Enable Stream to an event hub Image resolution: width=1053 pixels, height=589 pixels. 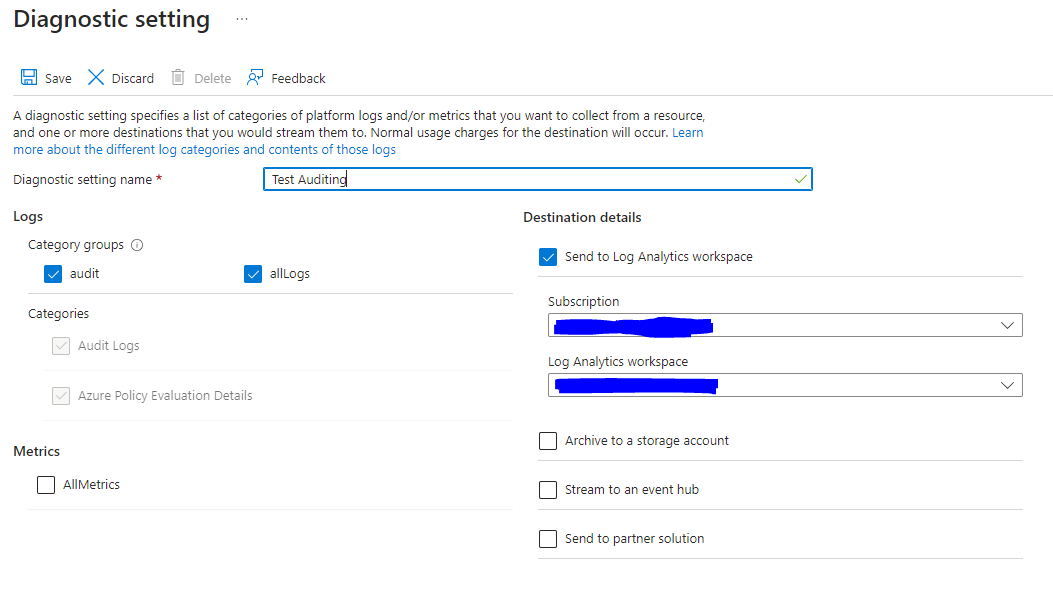(x=548, y=490)
